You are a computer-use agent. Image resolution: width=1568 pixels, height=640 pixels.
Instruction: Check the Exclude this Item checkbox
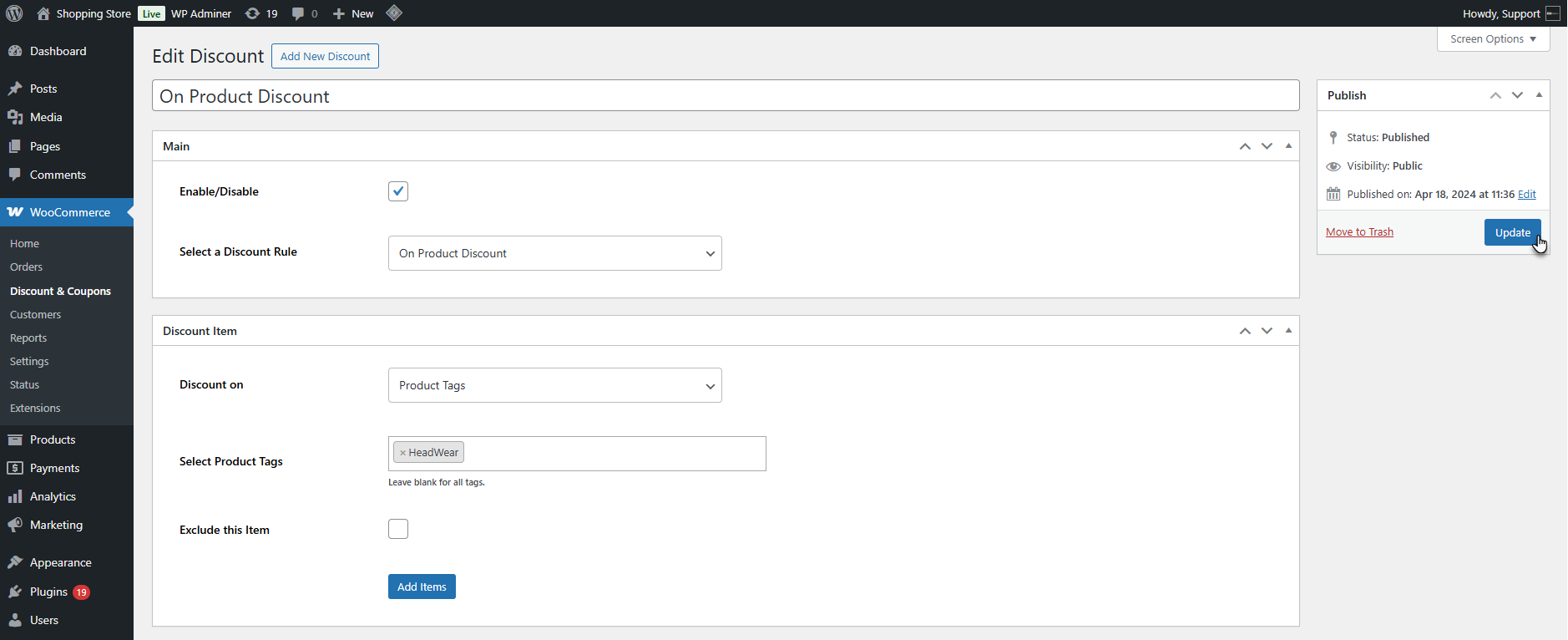(398, 529)
